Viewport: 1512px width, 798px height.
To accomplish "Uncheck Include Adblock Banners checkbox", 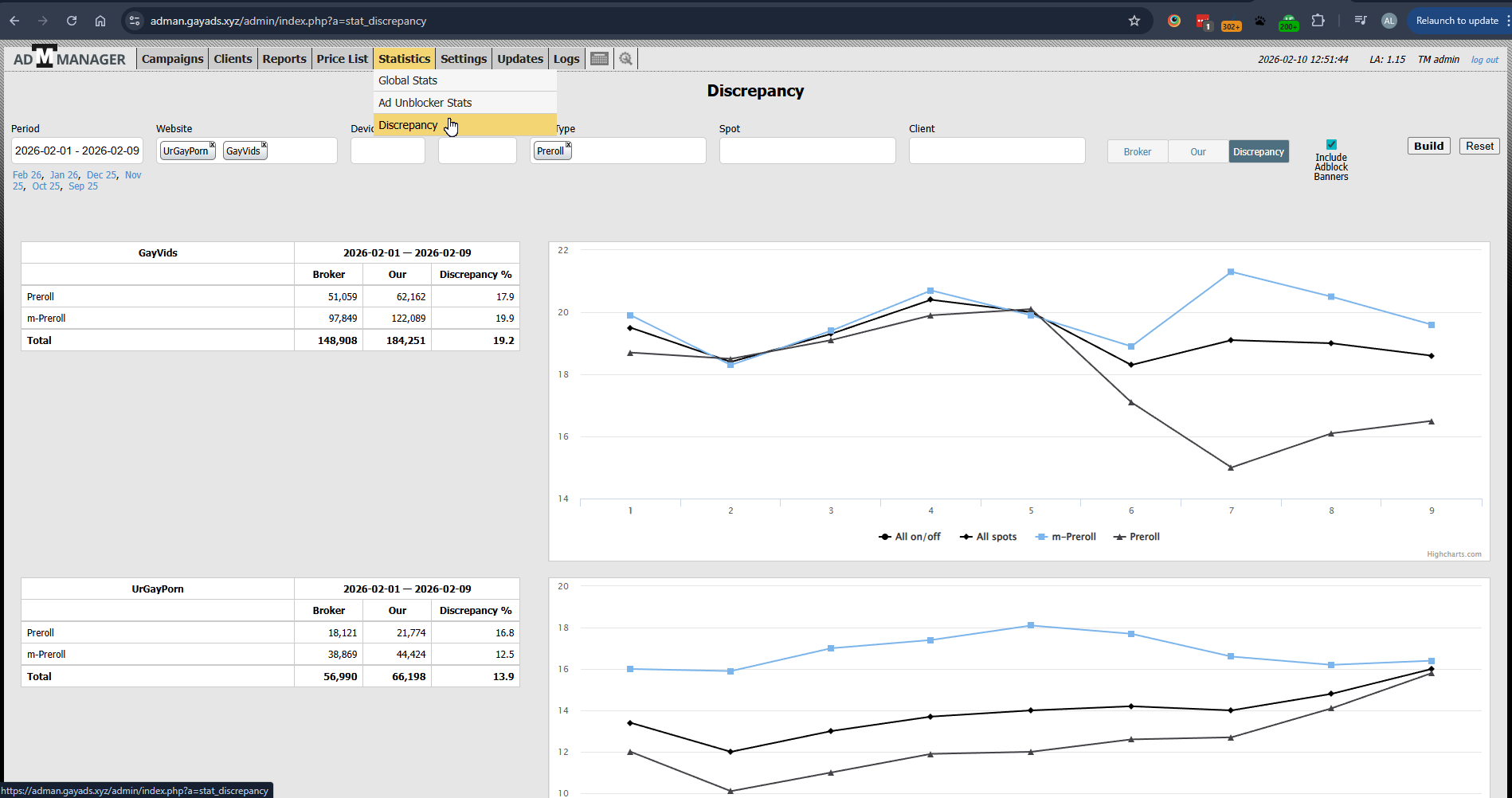I will pyautogui.click(x=1331, y=145).
